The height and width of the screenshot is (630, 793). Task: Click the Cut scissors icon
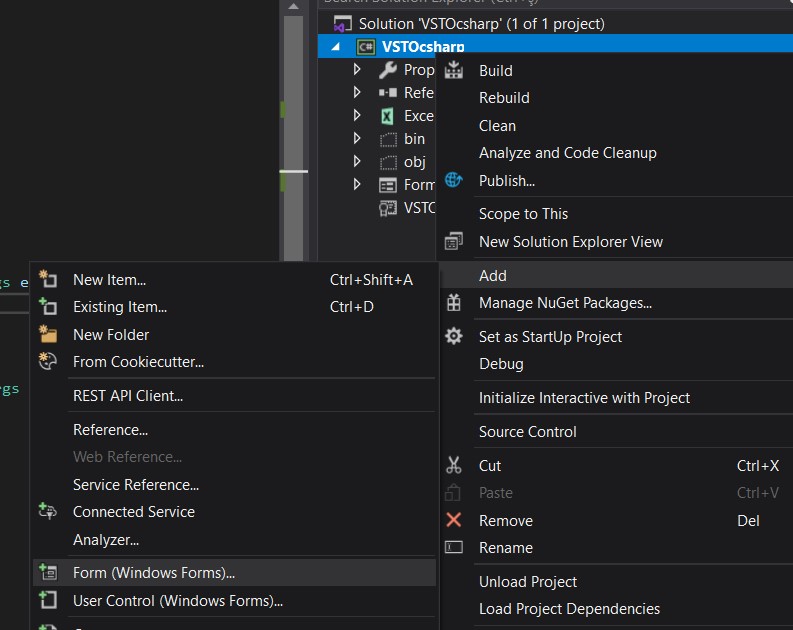tap(454, 465)
